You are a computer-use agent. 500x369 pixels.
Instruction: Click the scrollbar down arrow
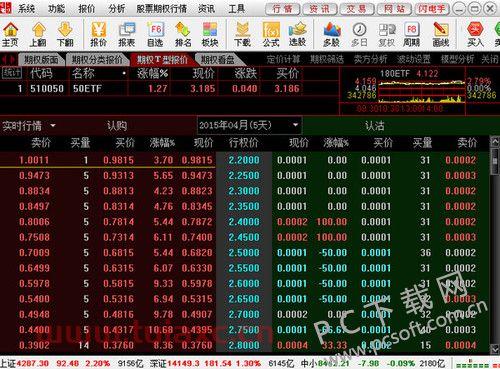click(495, 349)
